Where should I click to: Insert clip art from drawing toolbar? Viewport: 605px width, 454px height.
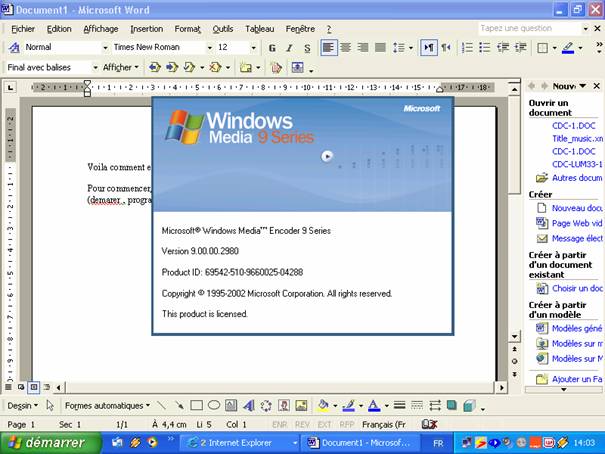(x=284, y=405)
